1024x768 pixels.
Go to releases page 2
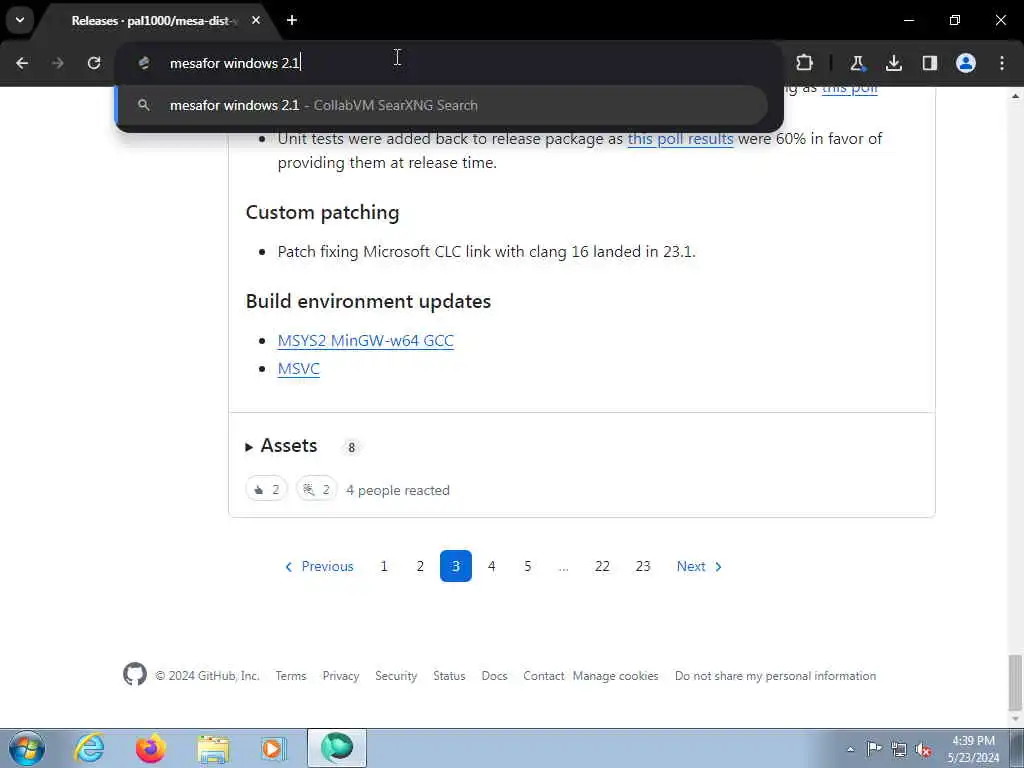(420, 566)
